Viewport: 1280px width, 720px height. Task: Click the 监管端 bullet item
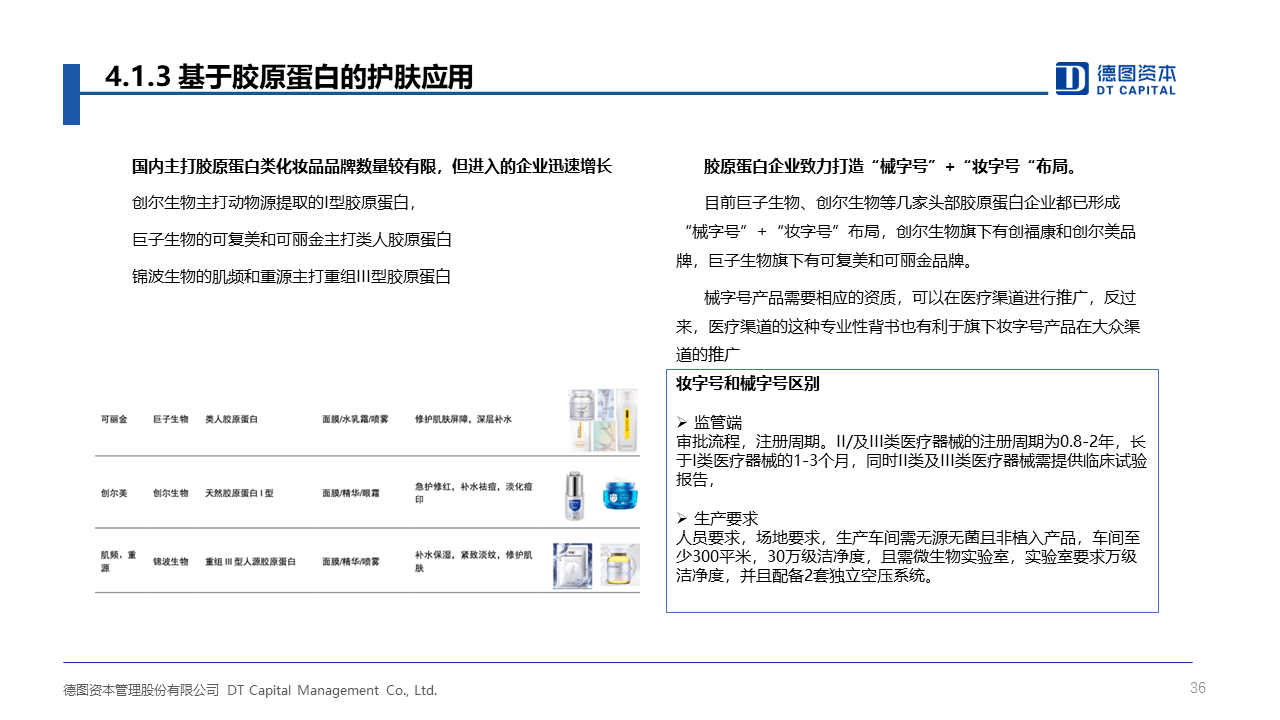pos(709,422)
